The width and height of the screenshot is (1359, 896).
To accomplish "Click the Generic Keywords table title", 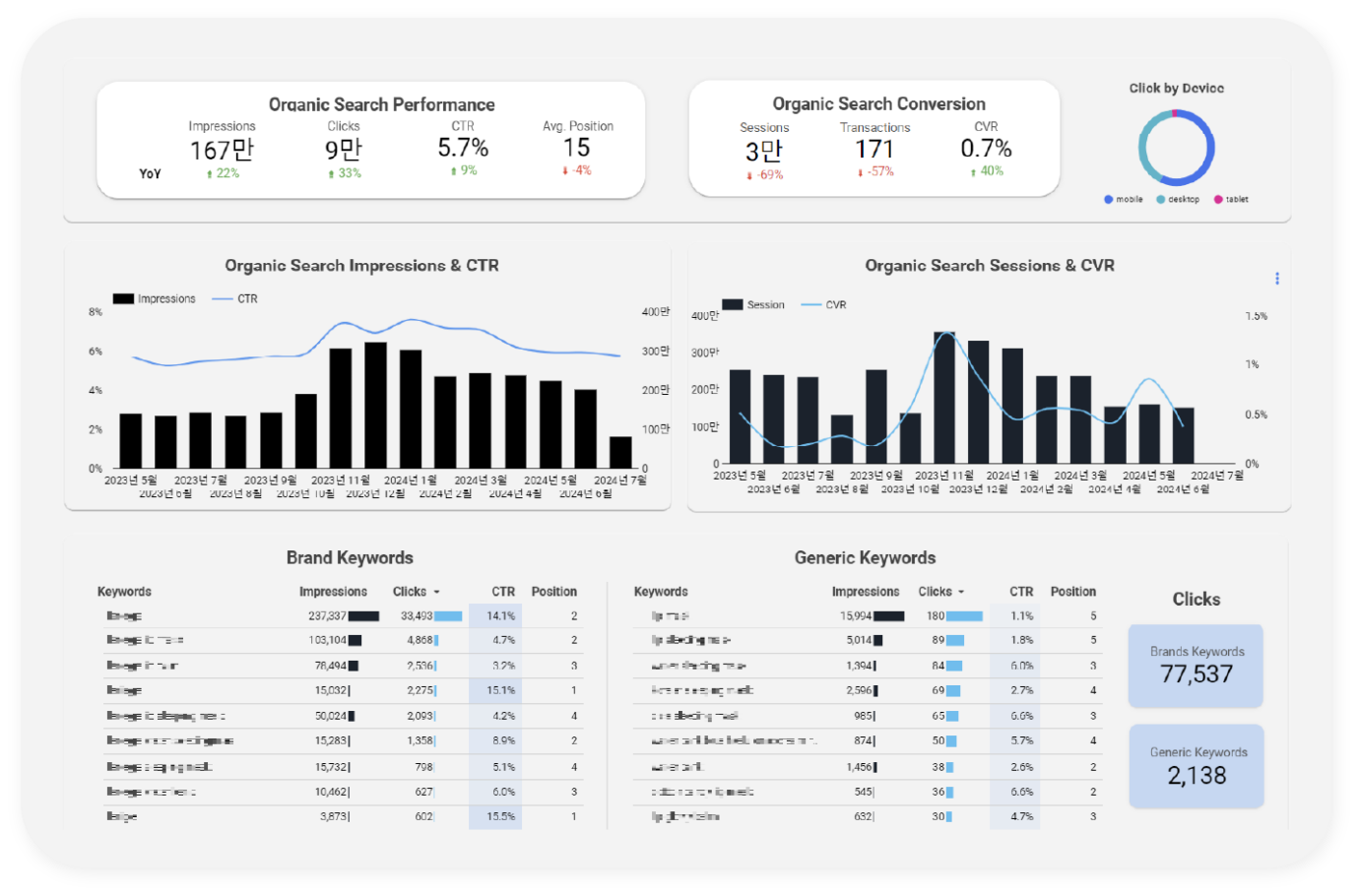I will click(865, 557).
